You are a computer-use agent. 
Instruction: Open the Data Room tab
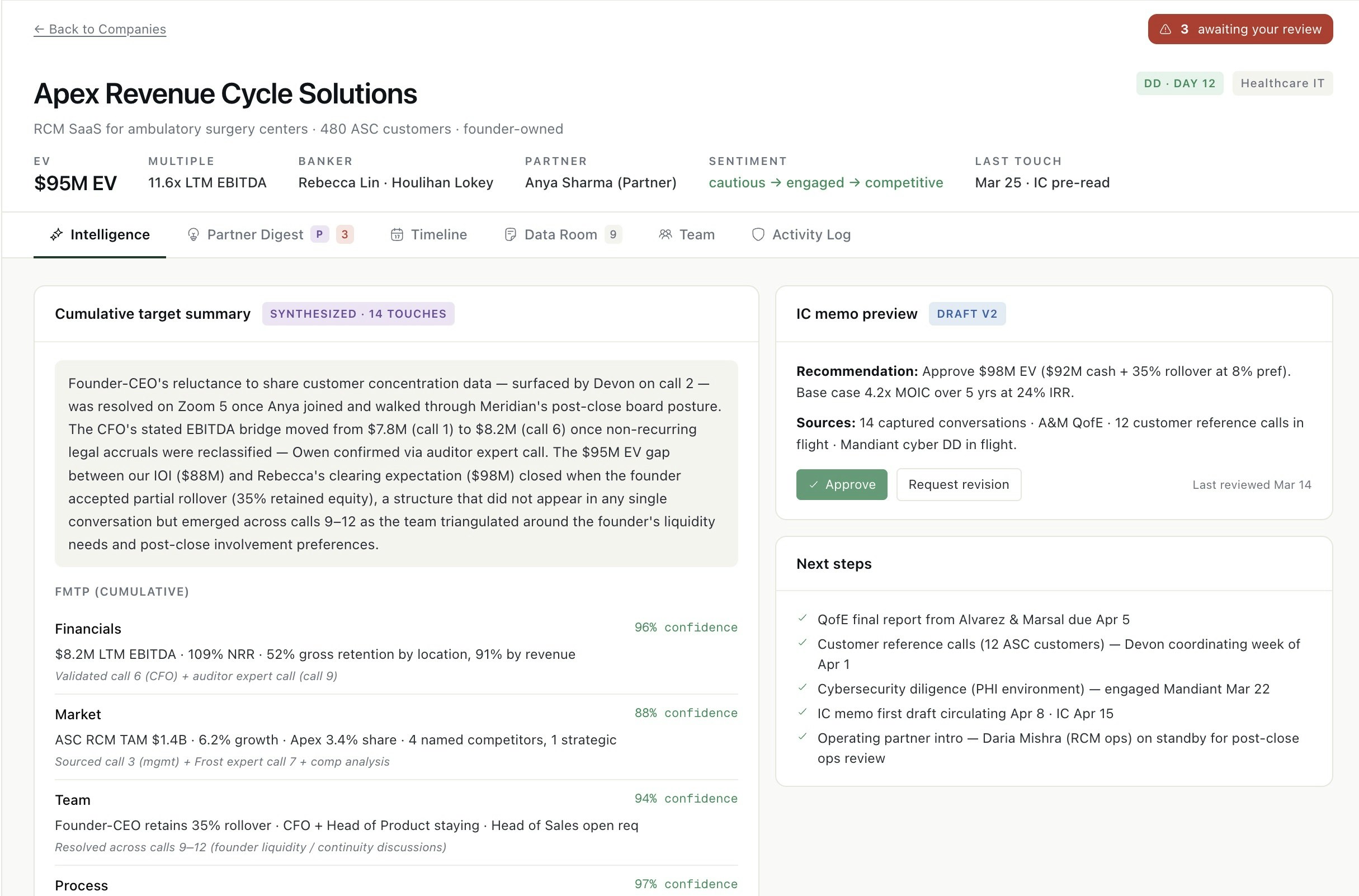click(563, 234)
